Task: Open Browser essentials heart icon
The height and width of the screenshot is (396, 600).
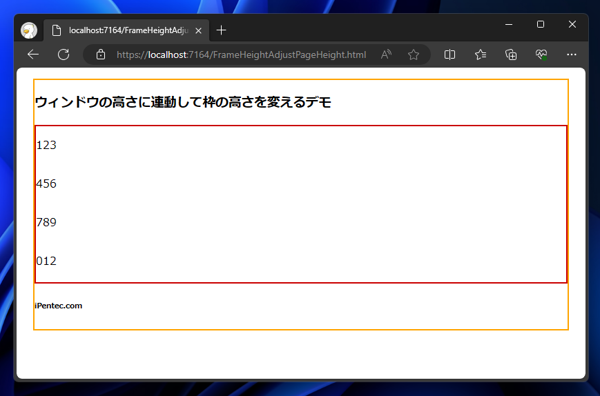Action: (541, 55)
